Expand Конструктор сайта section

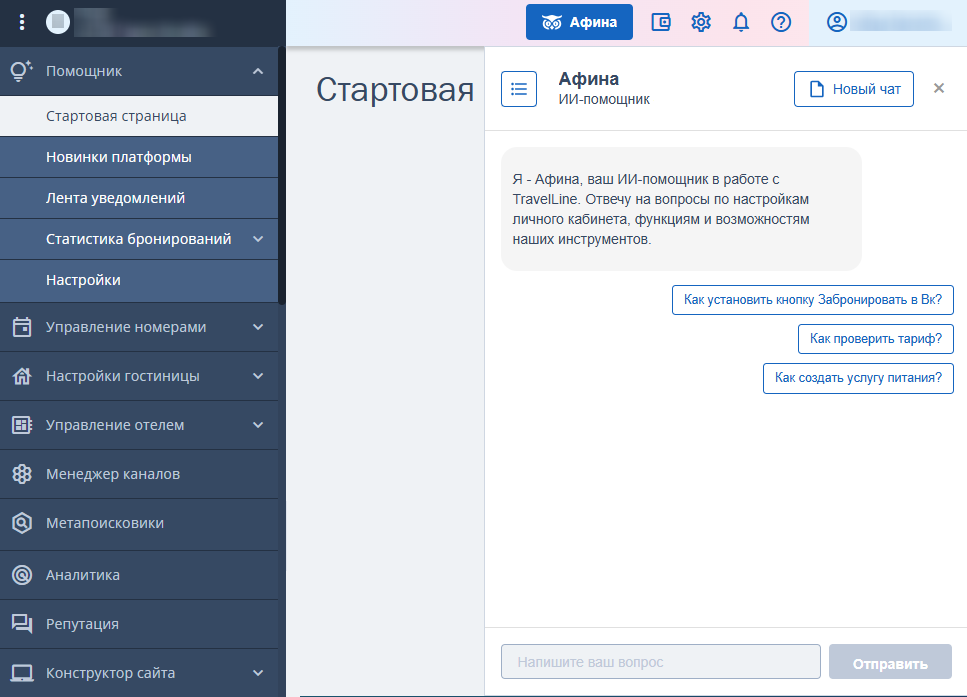point(258,673)
